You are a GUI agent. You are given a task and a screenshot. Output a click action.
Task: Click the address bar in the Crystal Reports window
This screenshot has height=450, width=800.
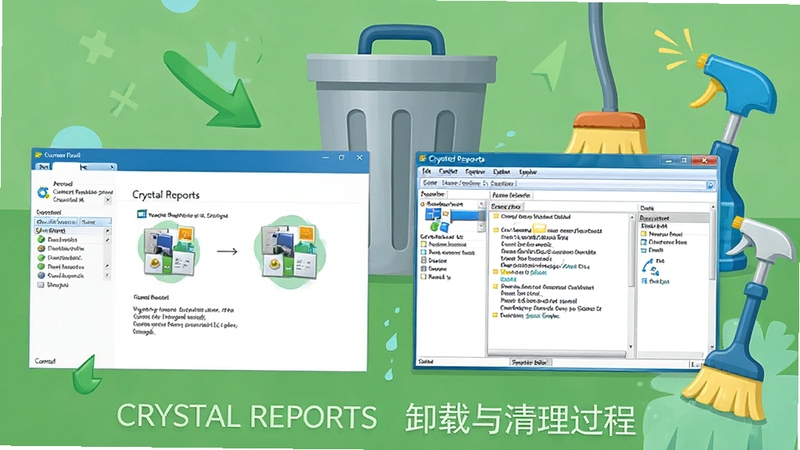point(563,183)
